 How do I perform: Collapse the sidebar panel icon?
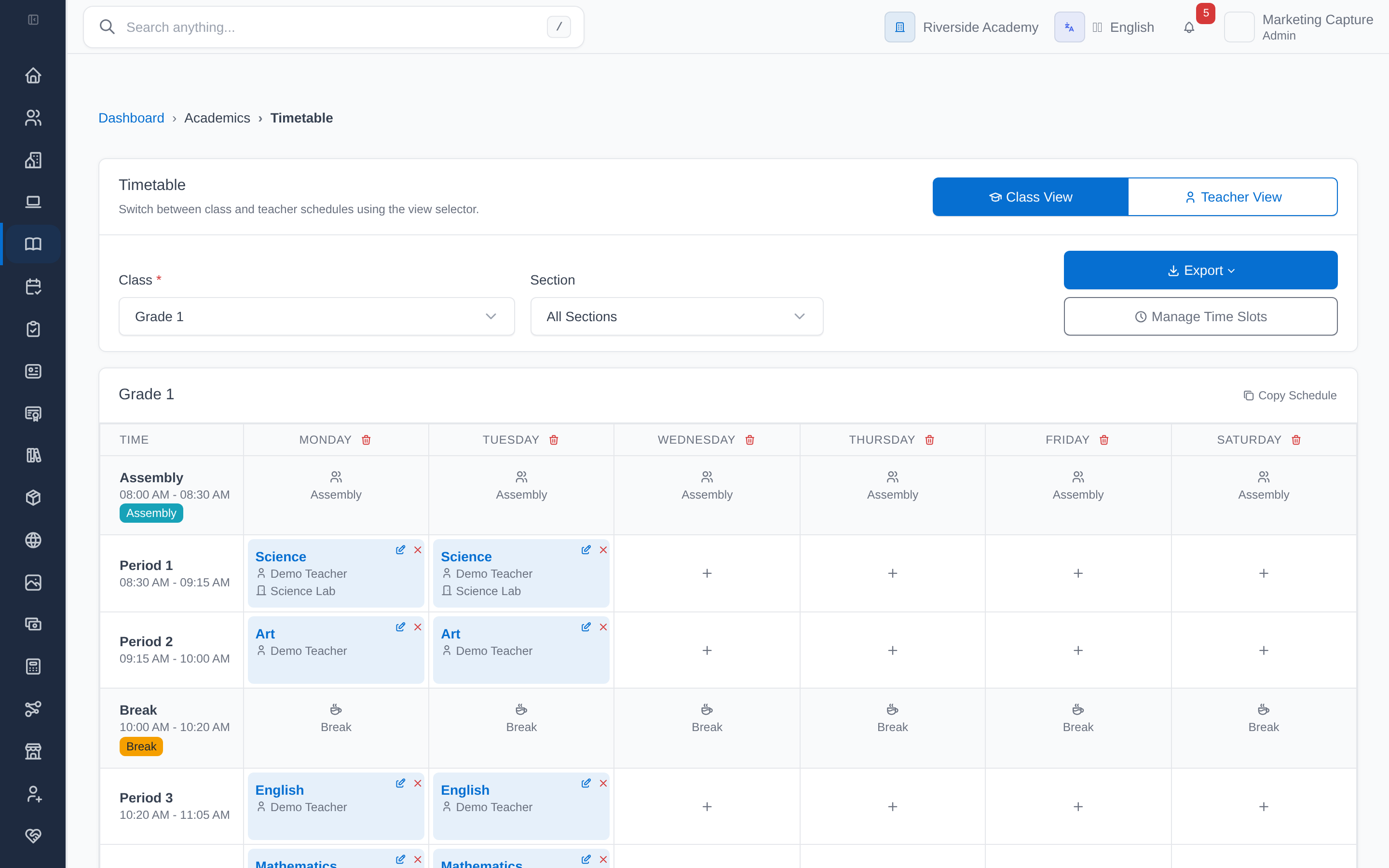point(33,19)
